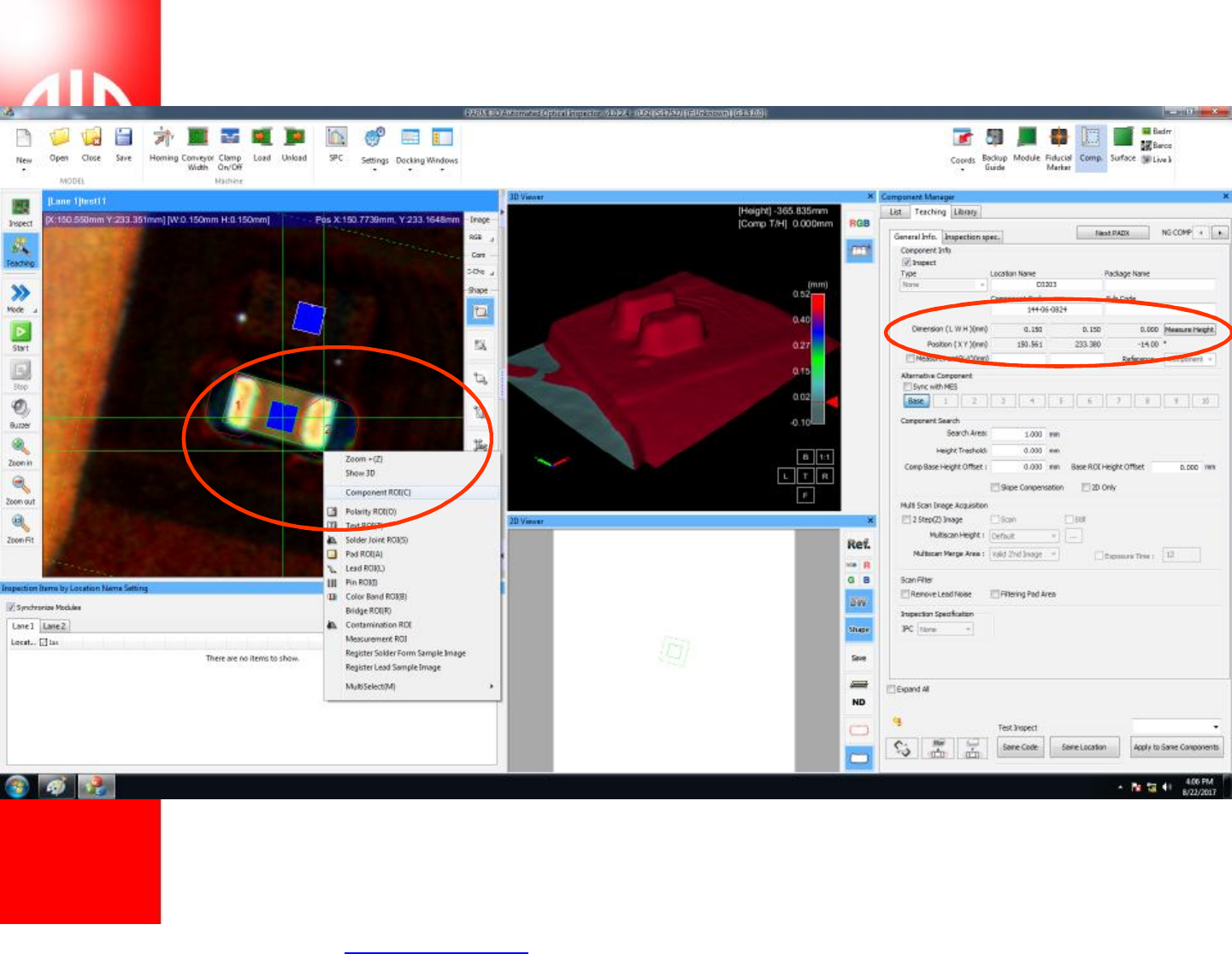Click the Search Area input field

pos(1018,434)
